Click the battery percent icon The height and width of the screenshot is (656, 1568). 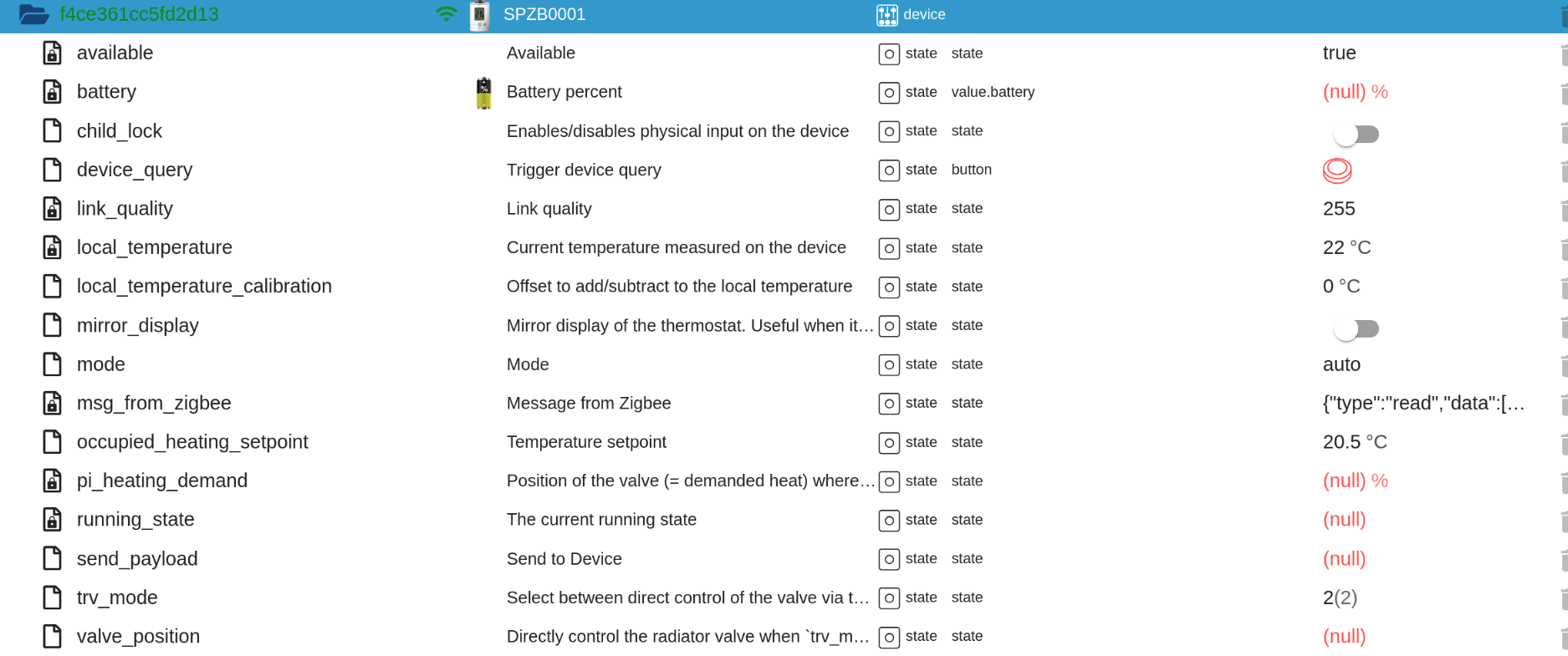pos(483,93)
